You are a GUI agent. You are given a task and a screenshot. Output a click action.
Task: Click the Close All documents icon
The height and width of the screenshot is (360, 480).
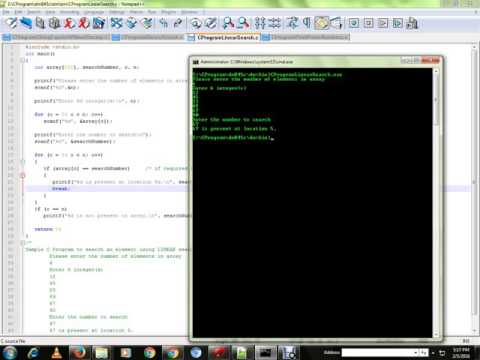click(x=84, y=23)
